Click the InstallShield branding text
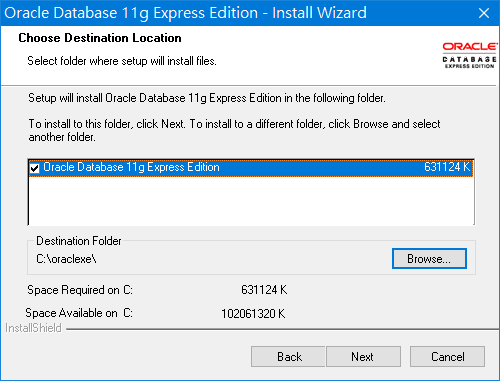Viewport: 500px width, 381px height. (x=33, y=328)
